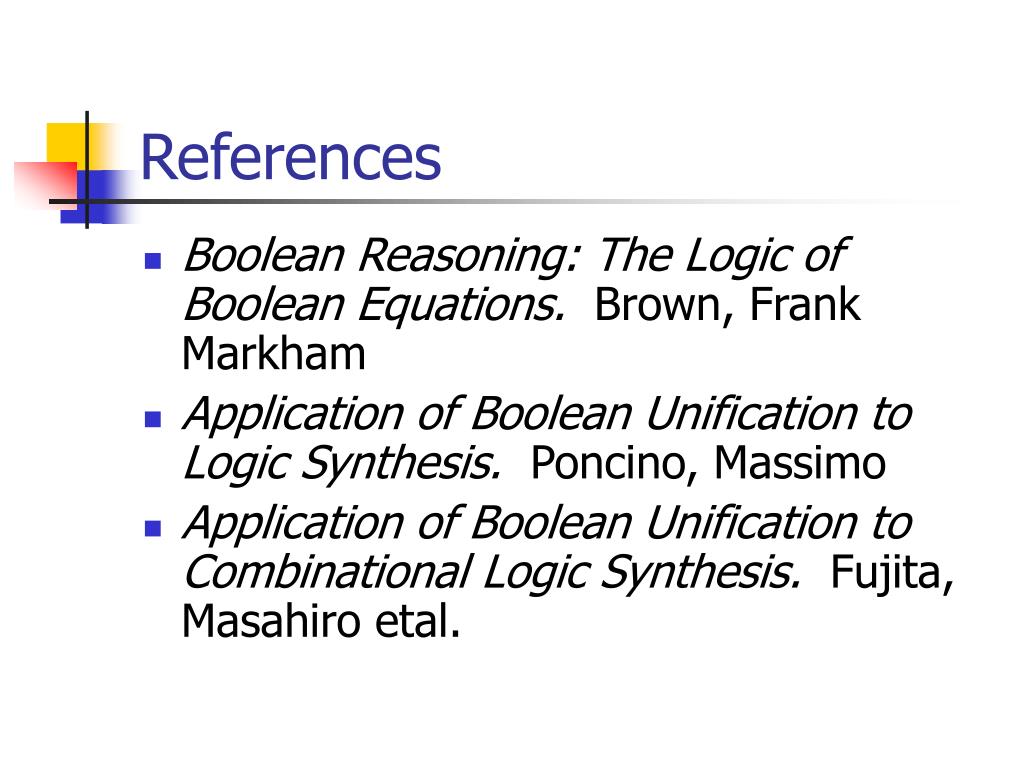Click the second blue bullet marker

(152, 419)
